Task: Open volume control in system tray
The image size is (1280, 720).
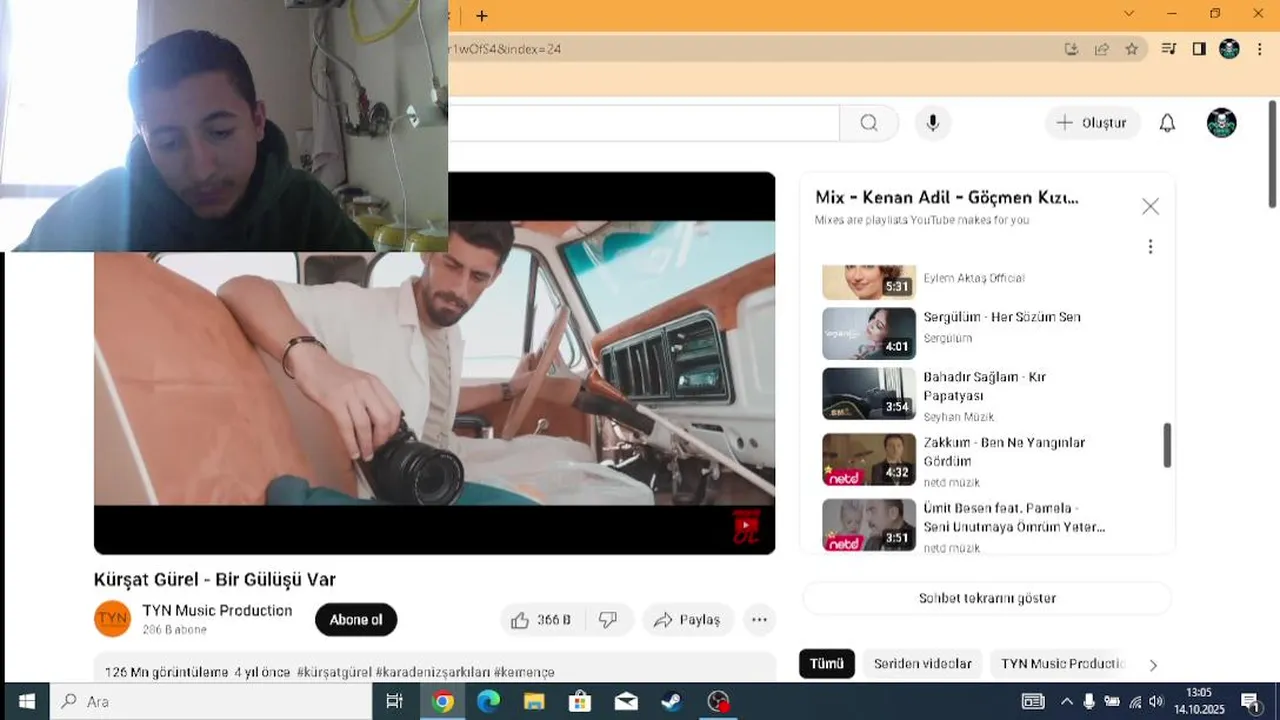Action: 1156,702
